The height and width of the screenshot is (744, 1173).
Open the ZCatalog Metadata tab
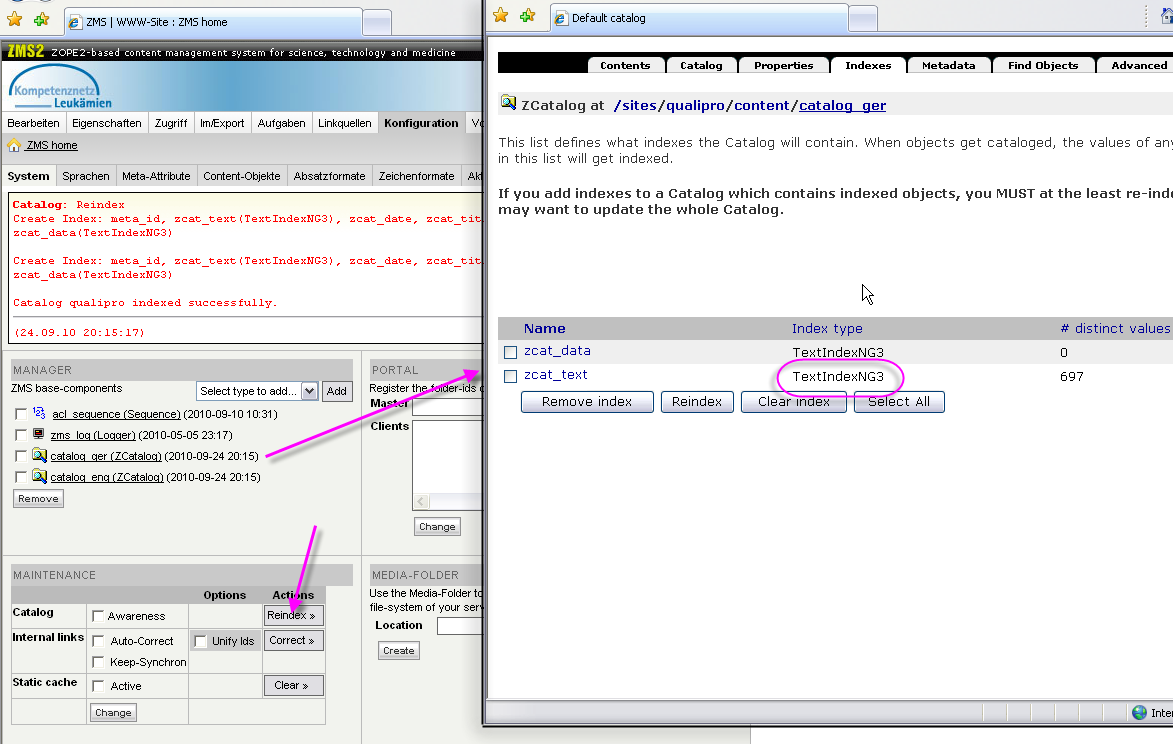pos(949,66)
